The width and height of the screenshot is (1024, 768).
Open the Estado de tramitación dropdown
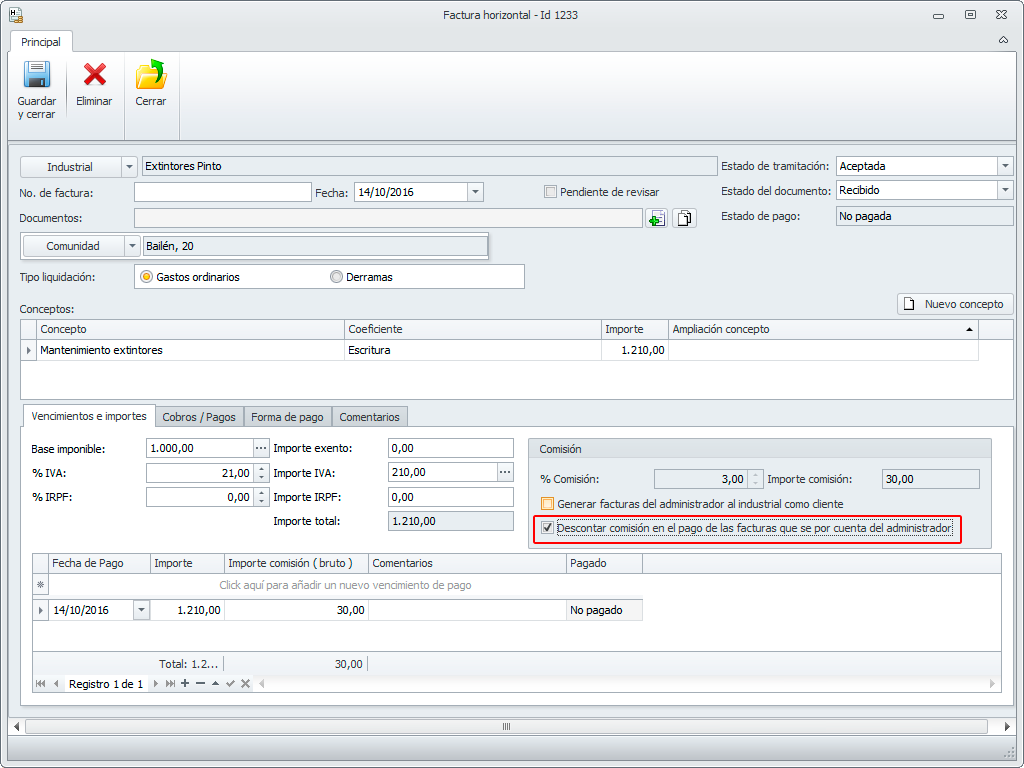pos(1005,166)
